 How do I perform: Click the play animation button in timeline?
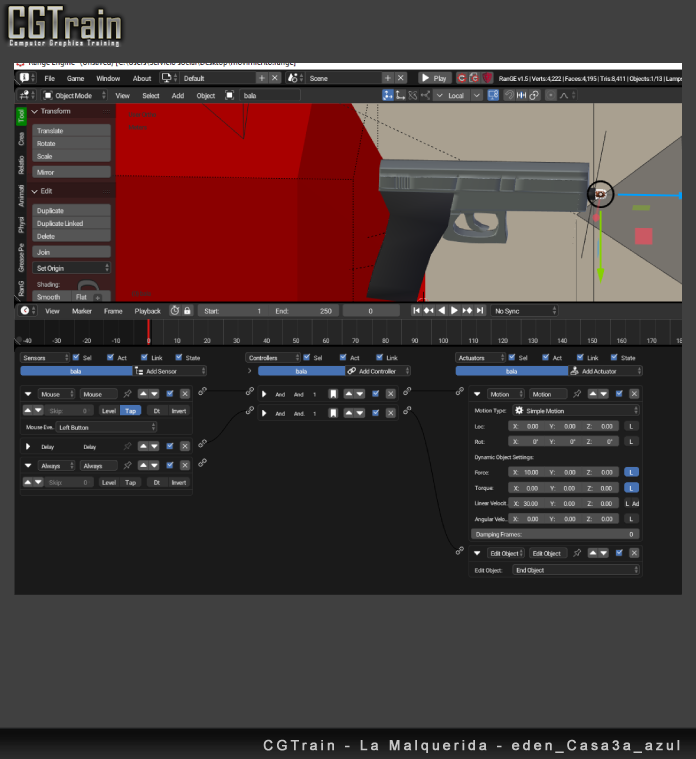coord(454,311)
